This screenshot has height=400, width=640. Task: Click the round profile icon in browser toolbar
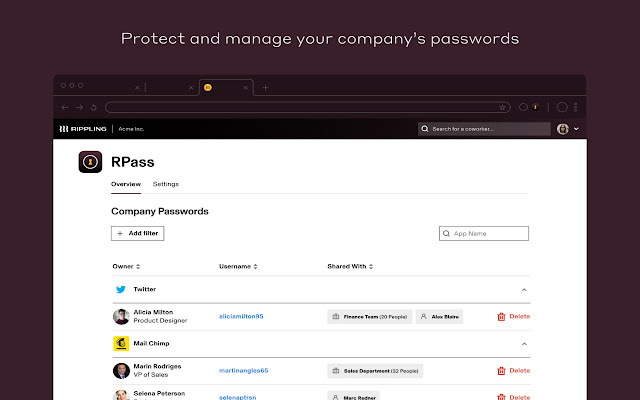click(562, 107)
